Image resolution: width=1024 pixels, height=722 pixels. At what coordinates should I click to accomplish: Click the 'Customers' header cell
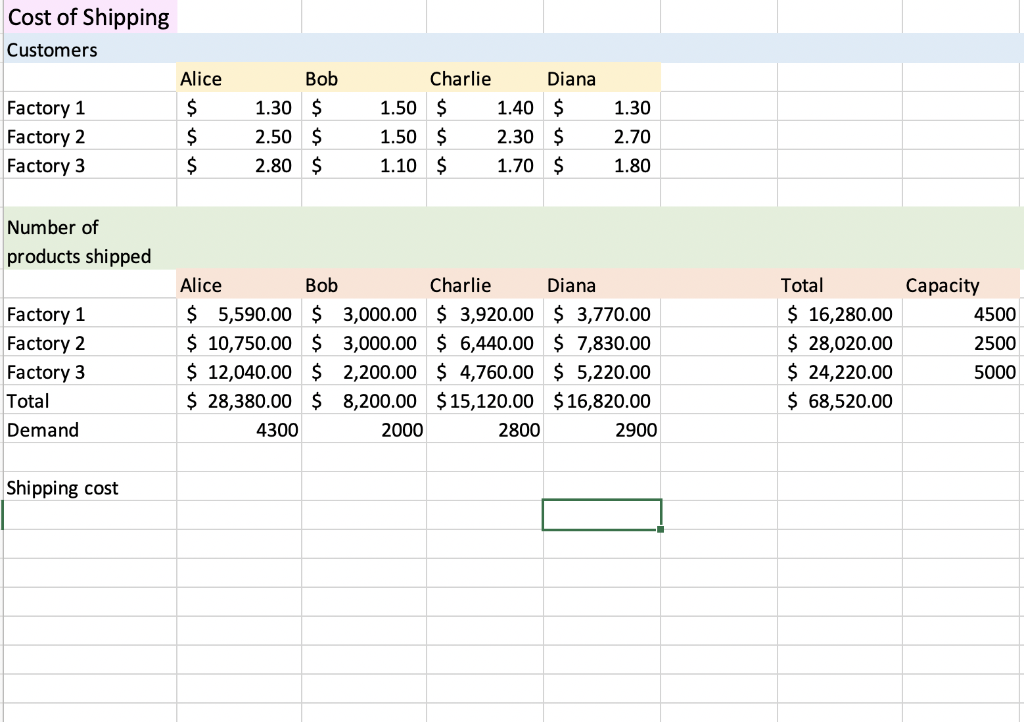coord(89,49)
